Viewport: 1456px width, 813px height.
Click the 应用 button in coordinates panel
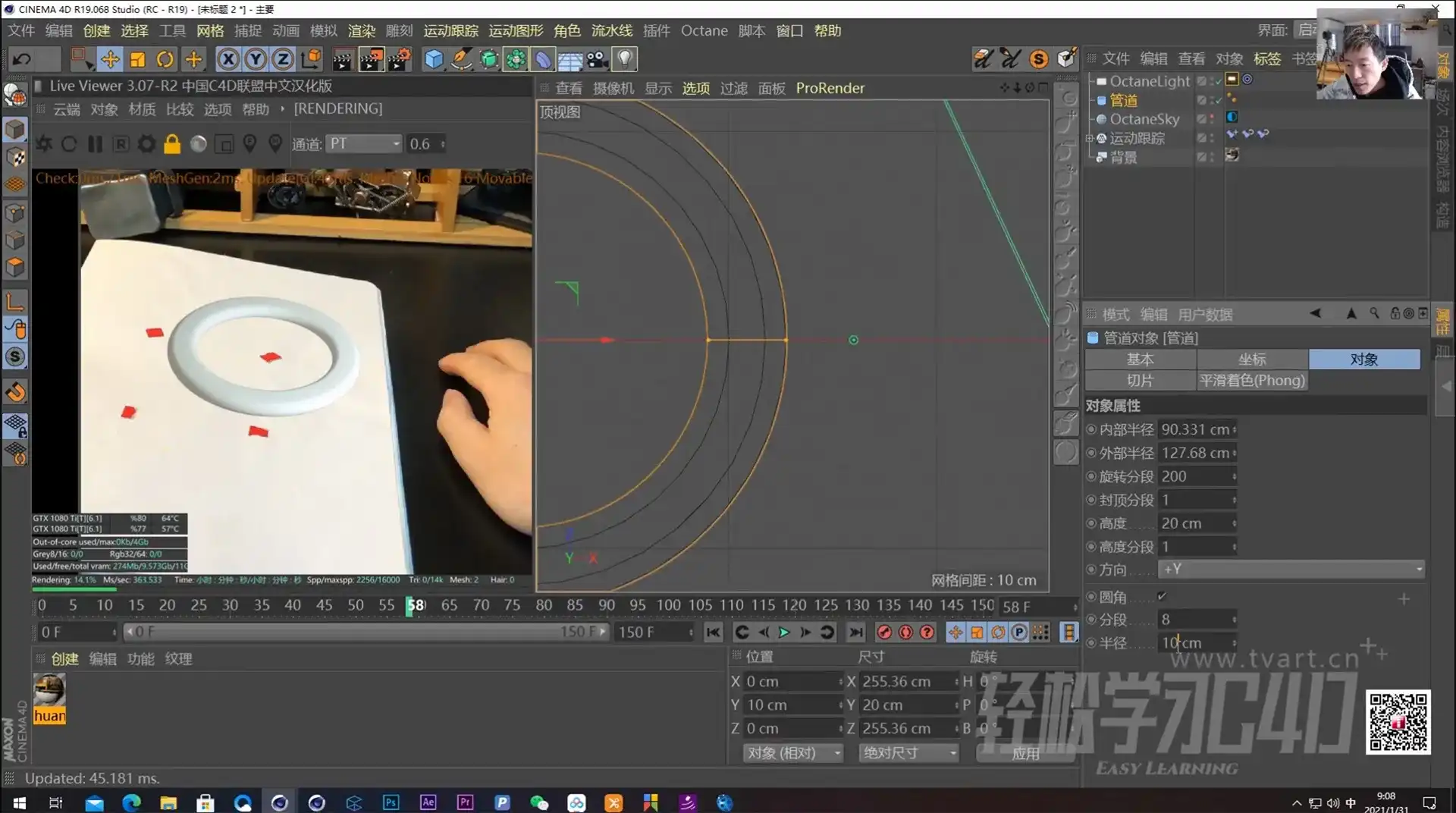(1025, 752)
